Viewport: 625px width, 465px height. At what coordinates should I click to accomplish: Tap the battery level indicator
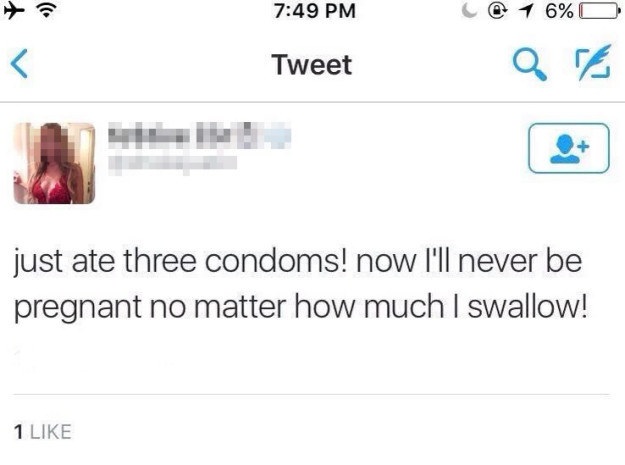coord(599,11)
